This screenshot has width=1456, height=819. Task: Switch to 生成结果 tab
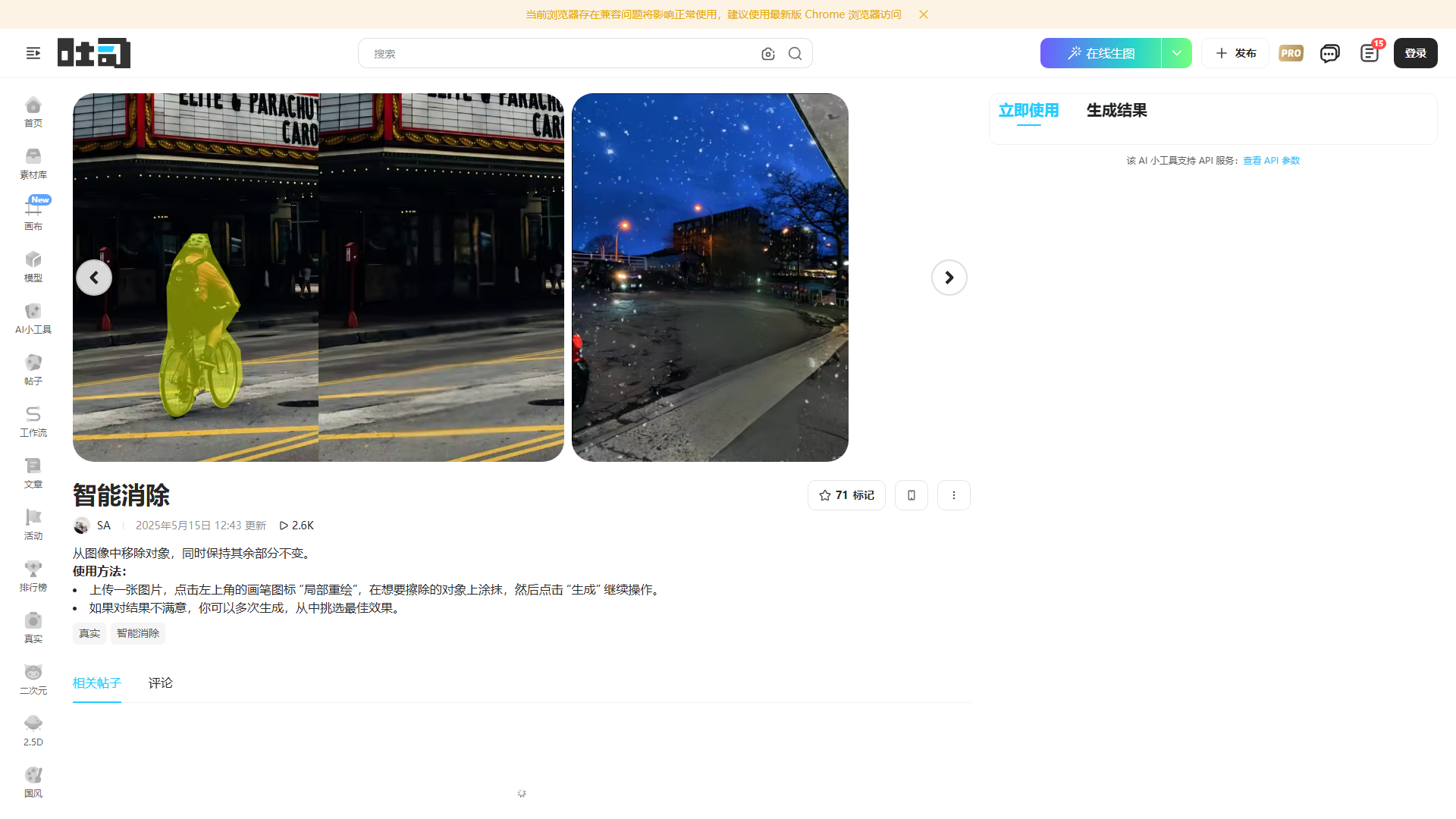(1117, 111)
